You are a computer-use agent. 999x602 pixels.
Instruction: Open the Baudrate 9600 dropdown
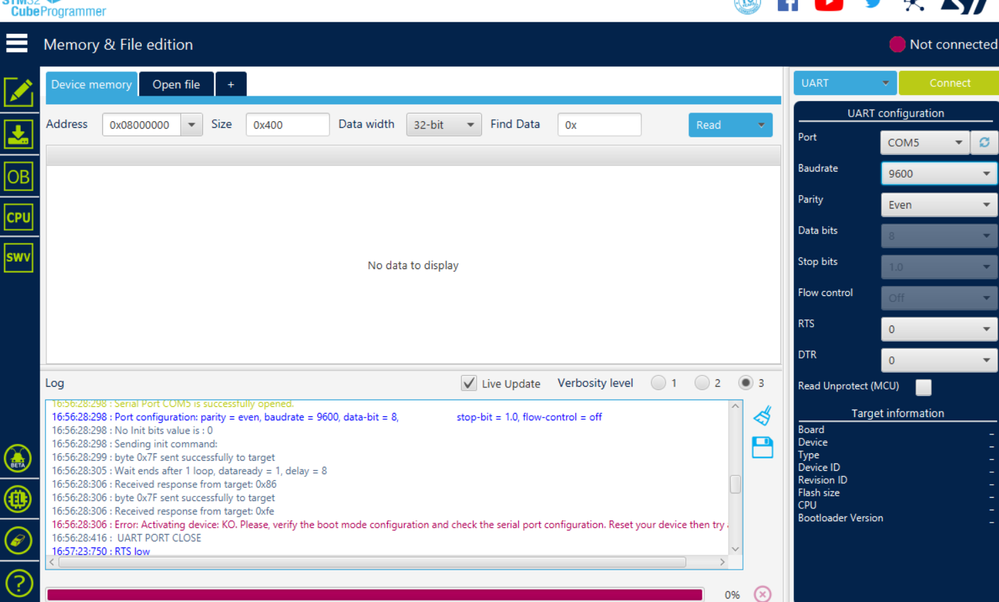939,173
